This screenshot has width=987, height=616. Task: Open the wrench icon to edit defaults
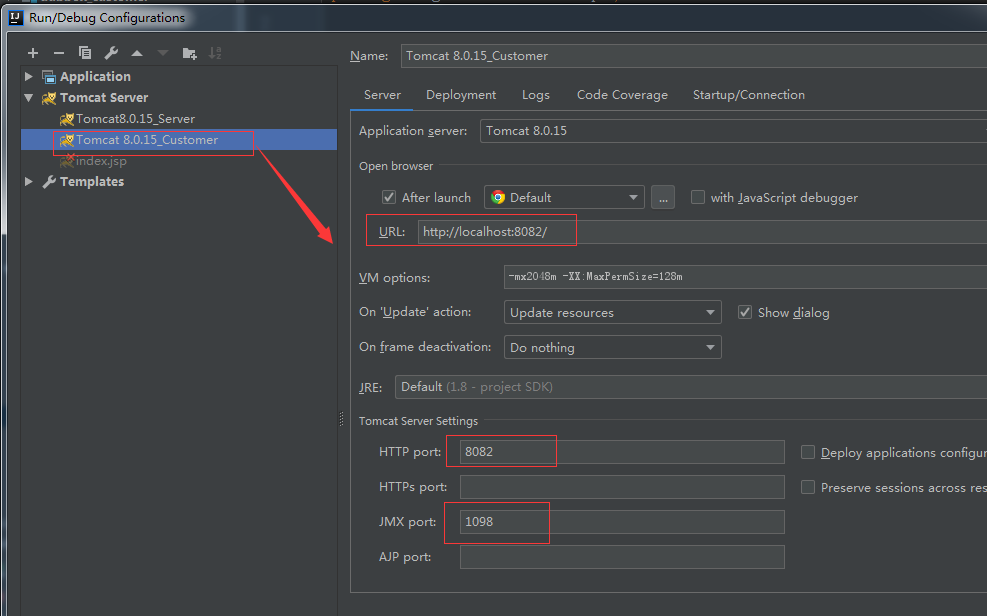point(111,53)
